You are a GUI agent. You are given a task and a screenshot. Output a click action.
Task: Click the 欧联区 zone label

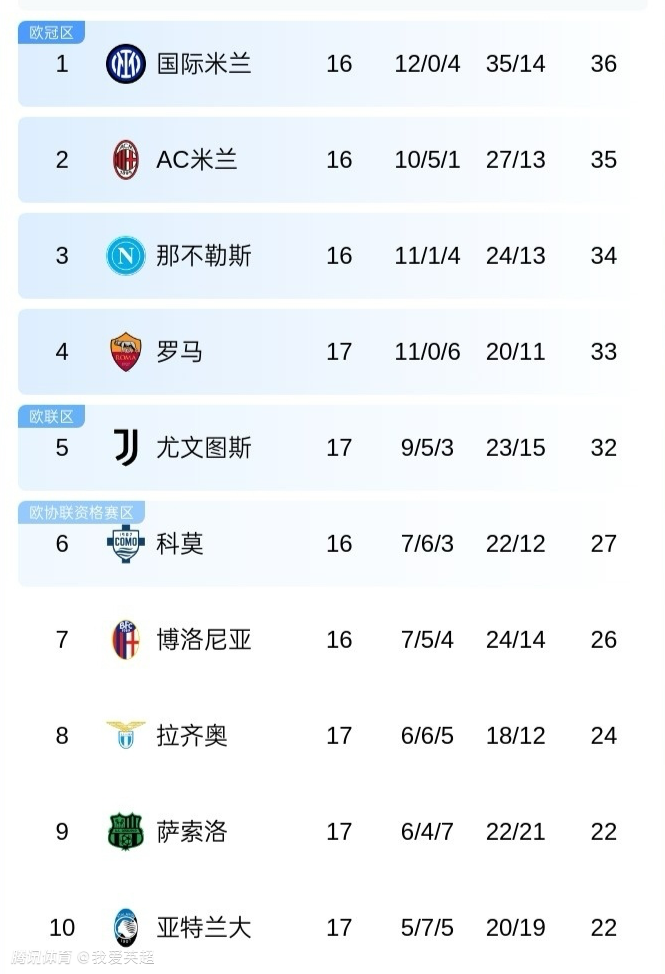51,417
